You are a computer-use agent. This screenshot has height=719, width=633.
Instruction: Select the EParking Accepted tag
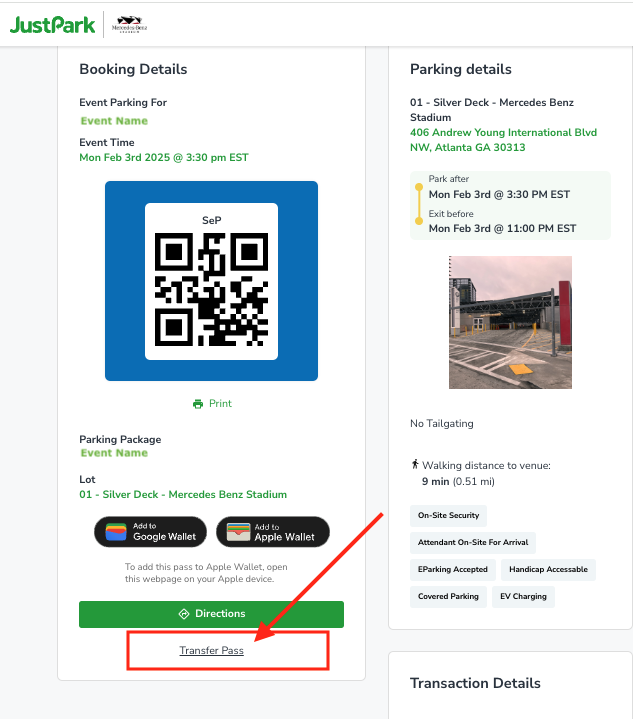point(453,570)
